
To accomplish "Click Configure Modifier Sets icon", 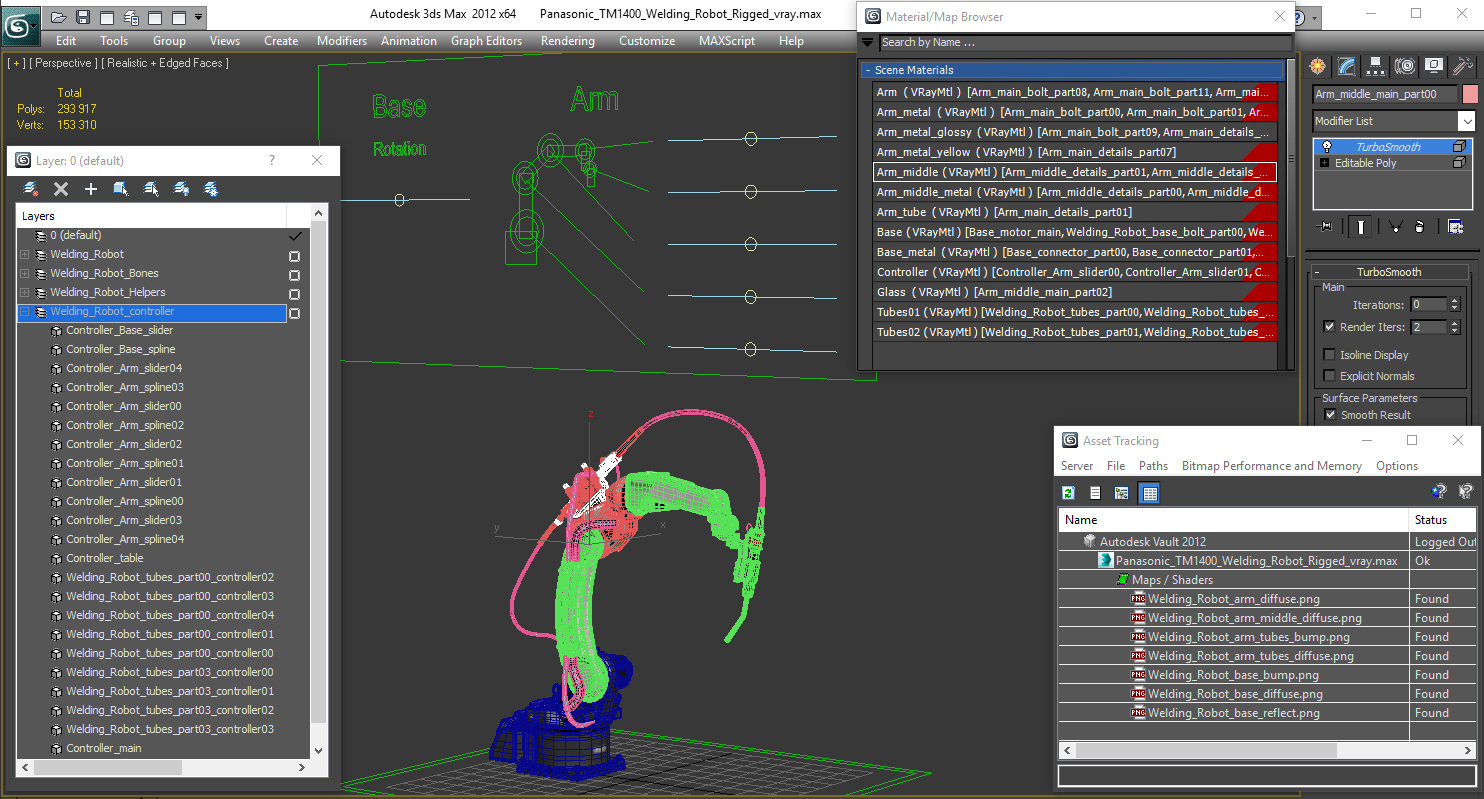I will 1455,227.
